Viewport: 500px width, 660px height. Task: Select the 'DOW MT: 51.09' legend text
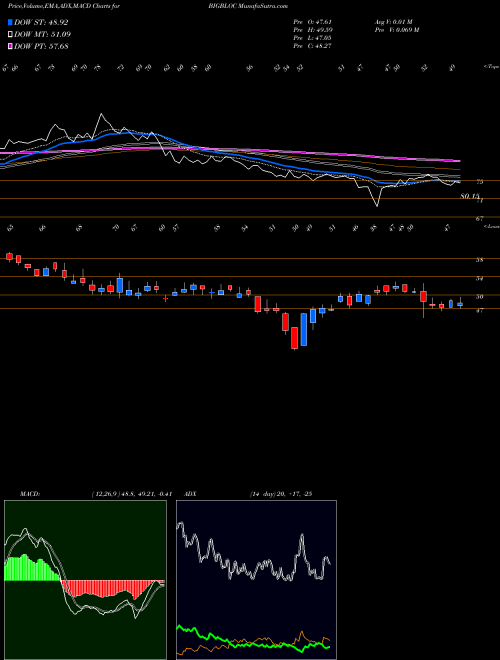[42, 34]
